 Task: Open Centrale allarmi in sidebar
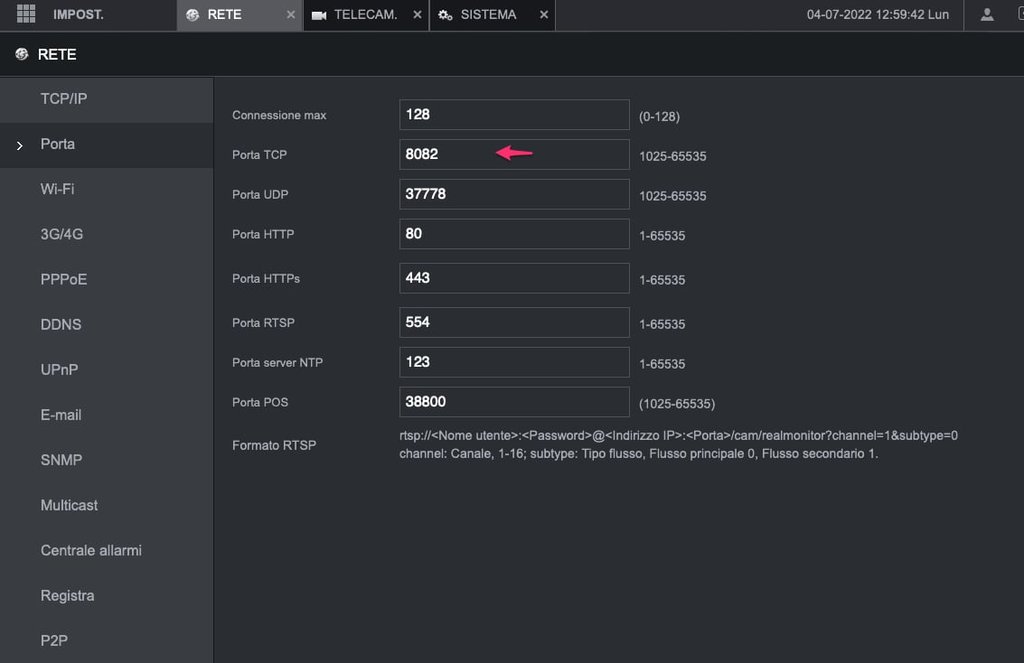click(106, 551)
